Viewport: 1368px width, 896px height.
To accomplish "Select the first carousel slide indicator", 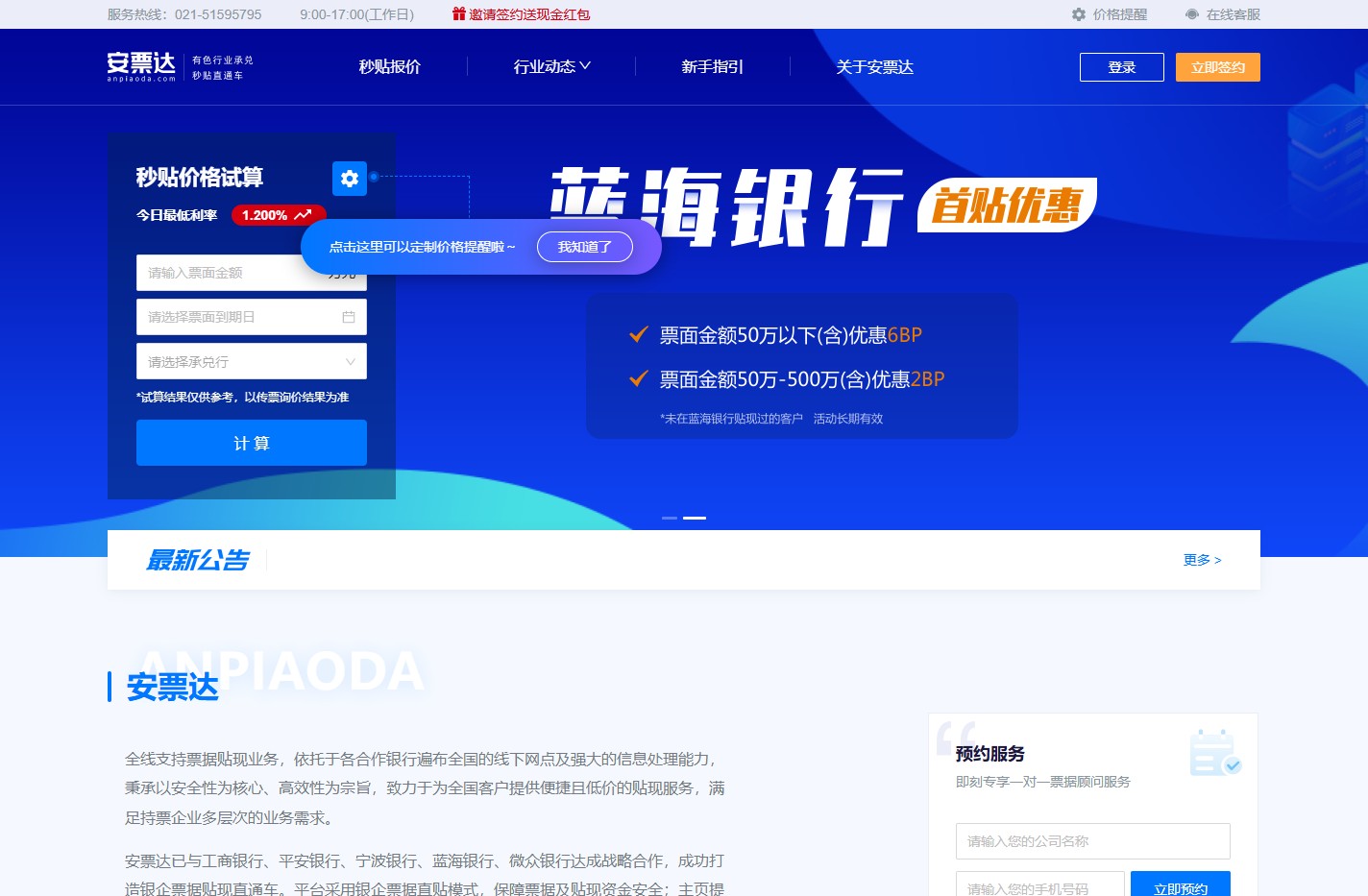I will [670, 518].
